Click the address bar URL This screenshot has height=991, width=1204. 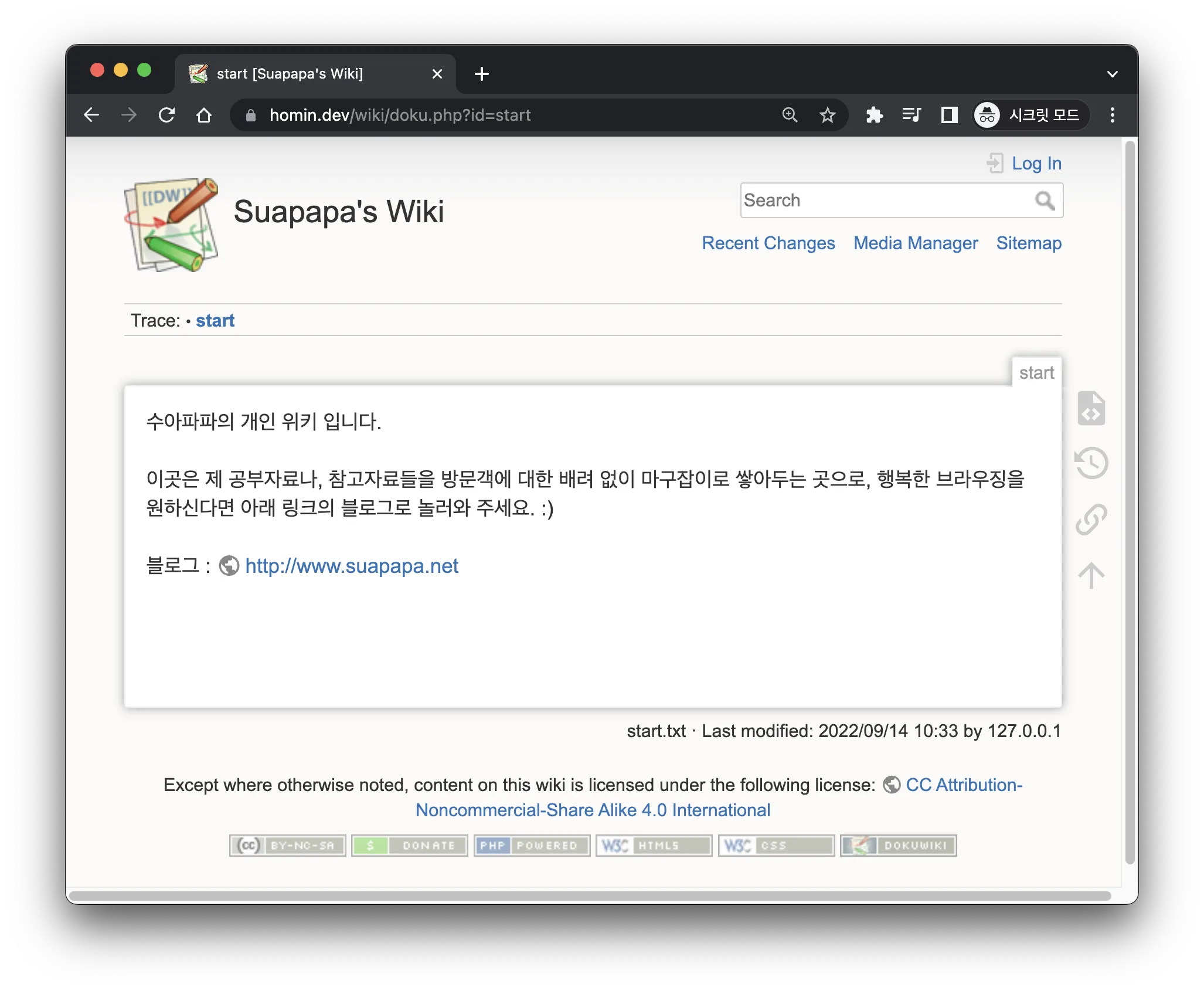[400, 116]
